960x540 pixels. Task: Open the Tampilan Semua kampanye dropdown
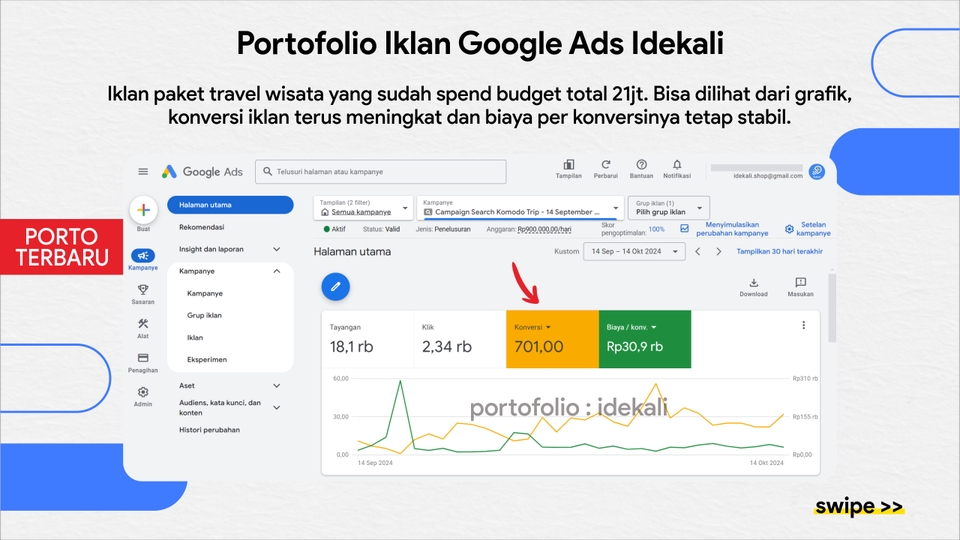(363, 208)
